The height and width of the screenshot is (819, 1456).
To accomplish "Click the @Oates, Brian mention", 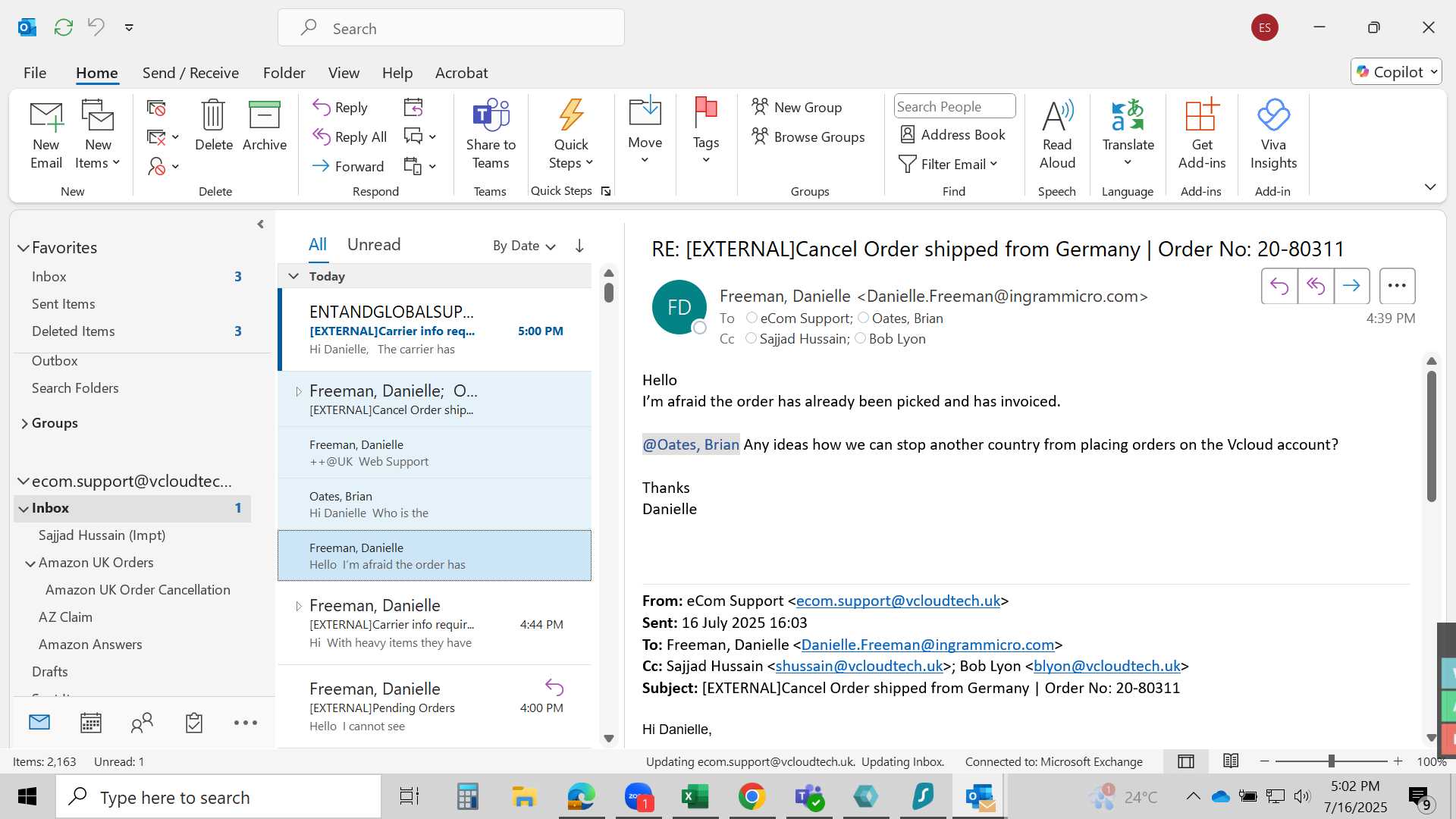I will click(691, 444).
